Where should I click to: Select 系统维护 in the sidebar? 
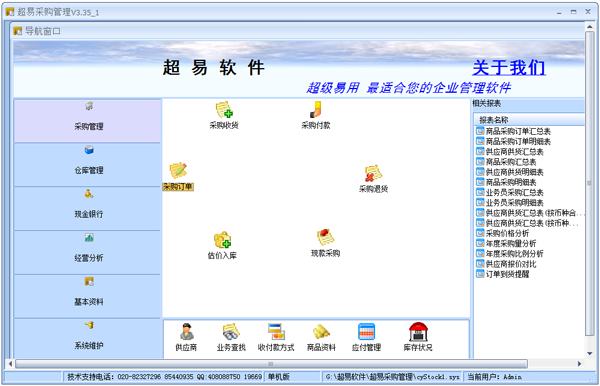pyautogui.click(x=88, y=339)
